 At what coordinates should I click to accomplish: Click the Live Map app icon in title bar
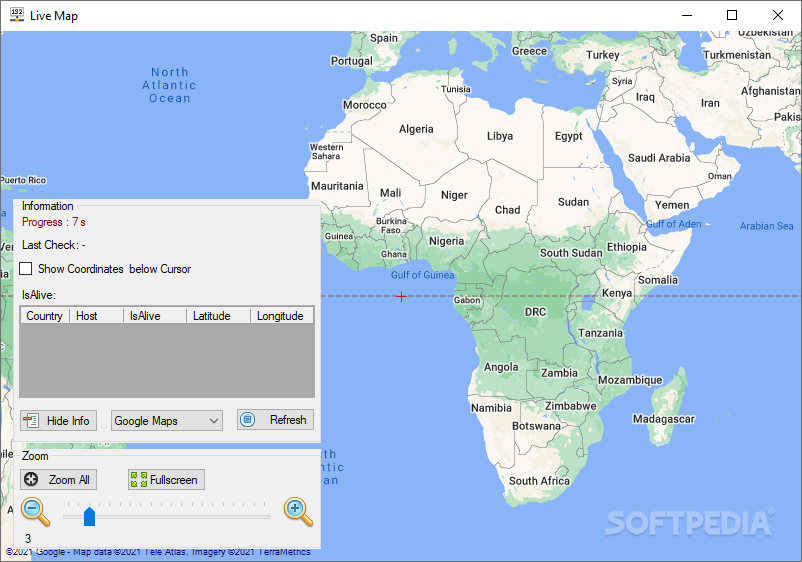coord(17,15)
